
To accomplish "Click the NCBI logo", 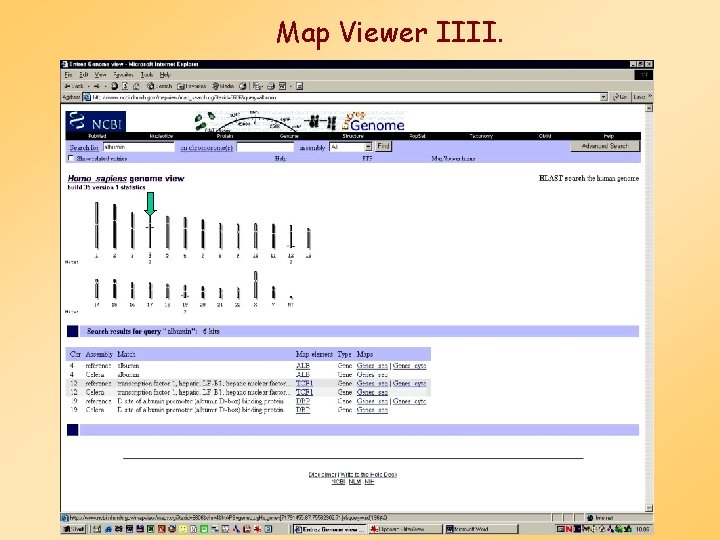I will 96,121.
